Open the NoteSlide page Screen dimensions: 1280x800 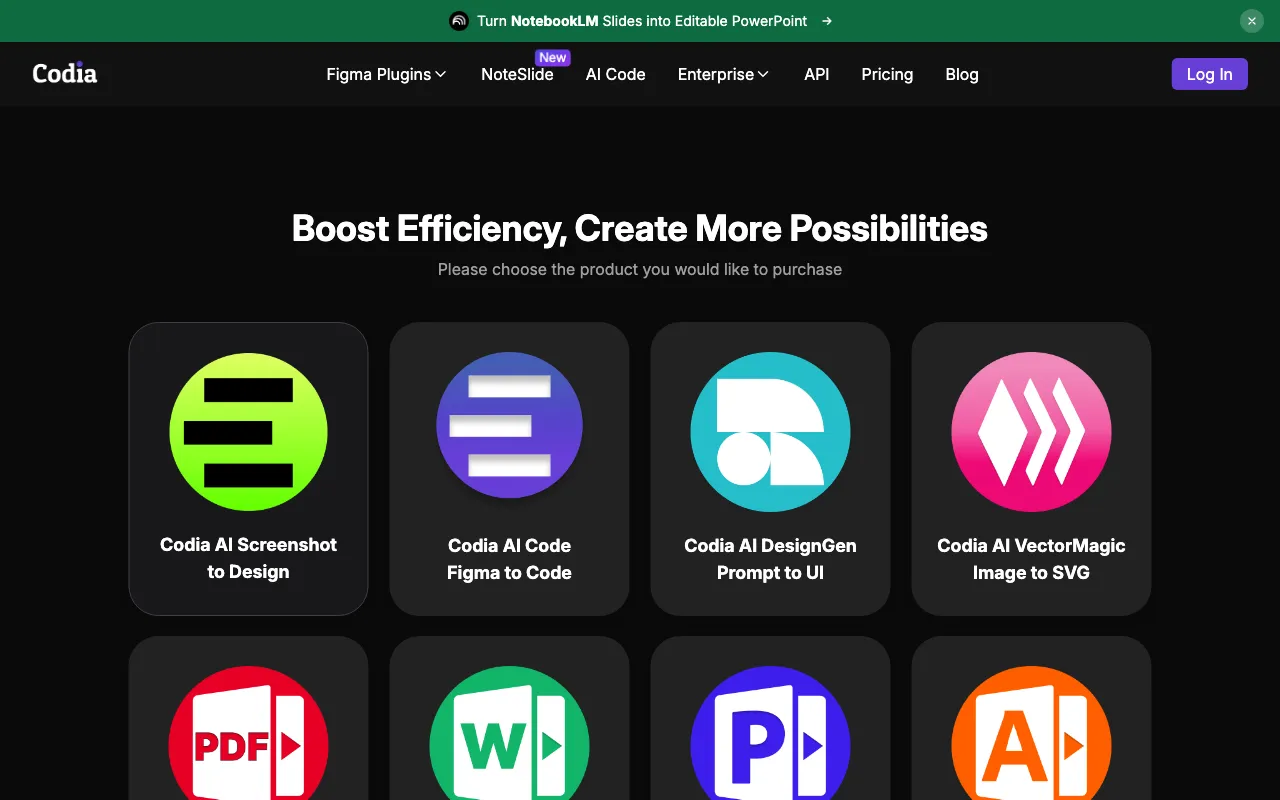tap(517, 74)
